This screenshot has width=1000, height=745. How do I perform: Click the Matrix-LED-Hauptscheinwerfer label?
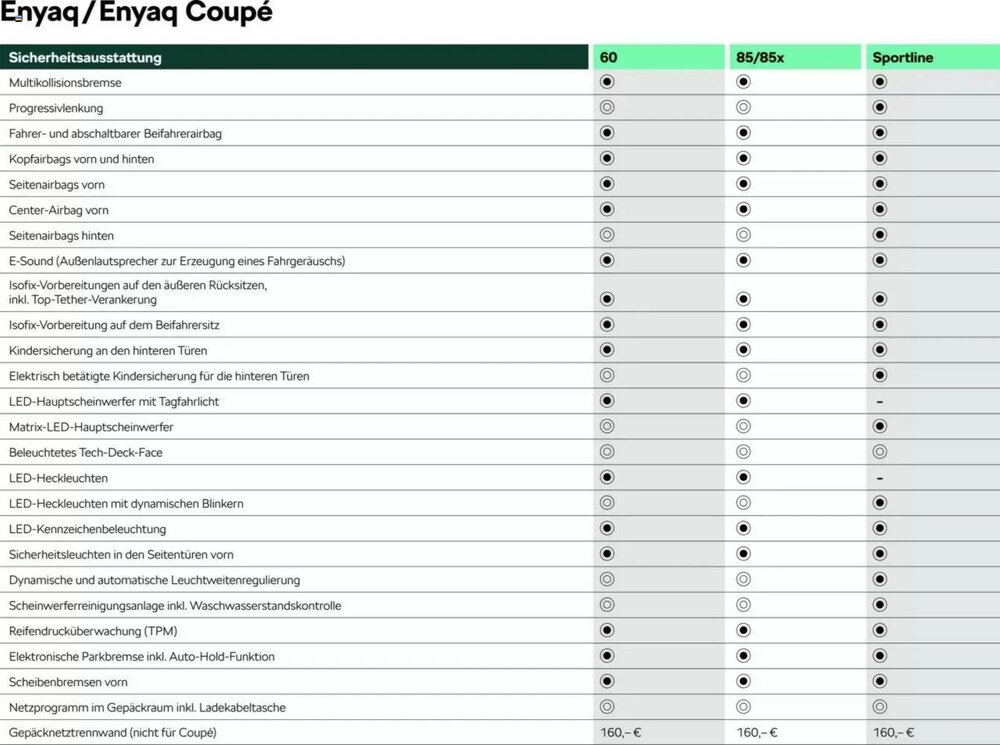click(91, 427)
